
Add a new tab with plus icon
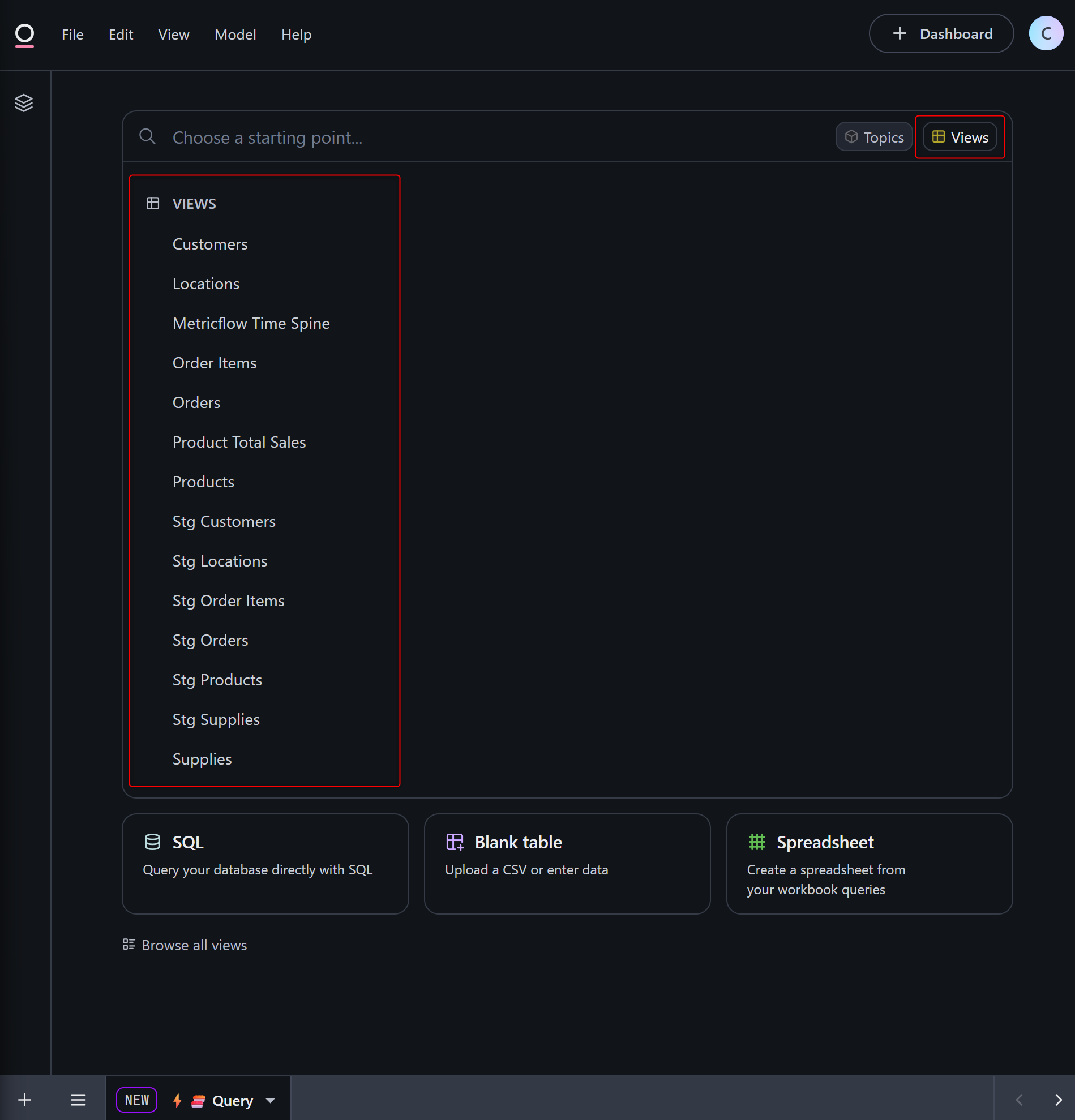point(24,1100)
